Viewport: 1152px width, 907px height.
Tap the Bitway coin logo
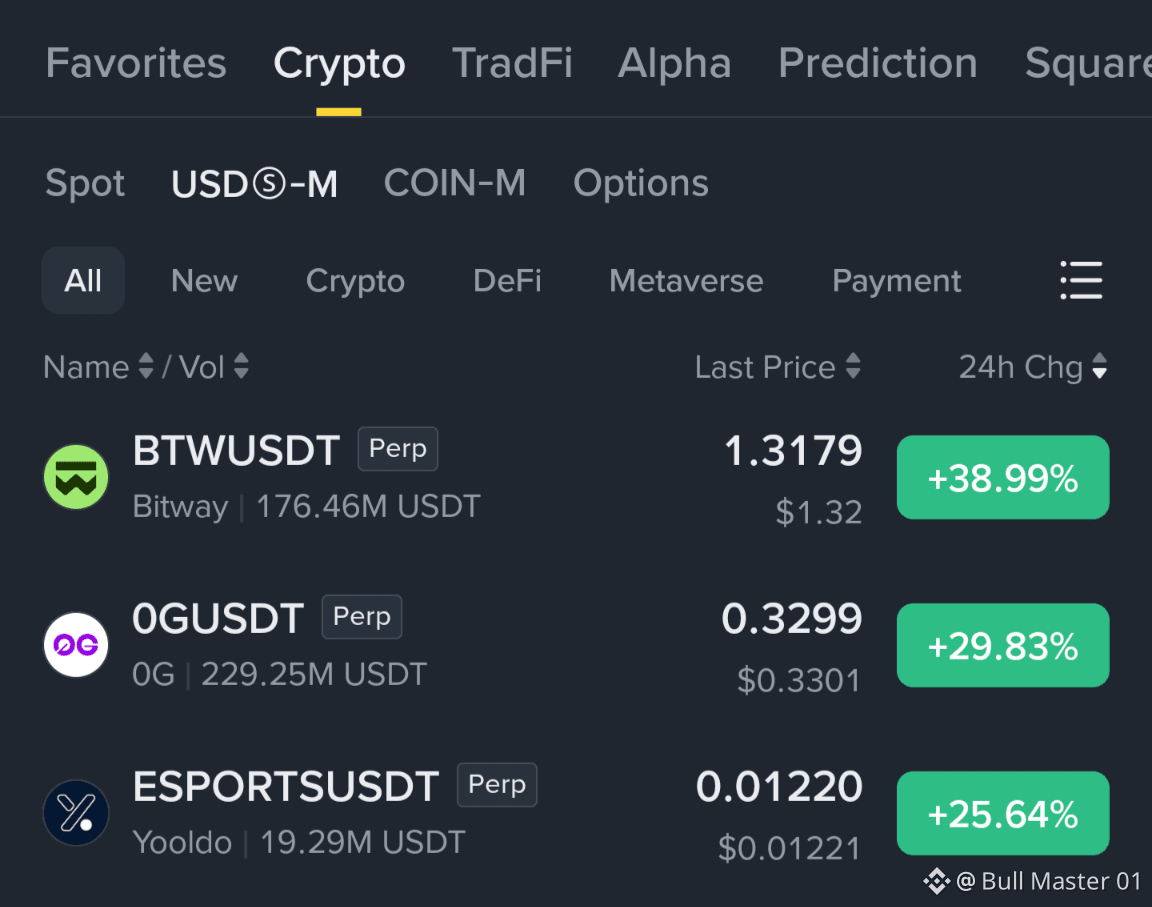point(76,477)
